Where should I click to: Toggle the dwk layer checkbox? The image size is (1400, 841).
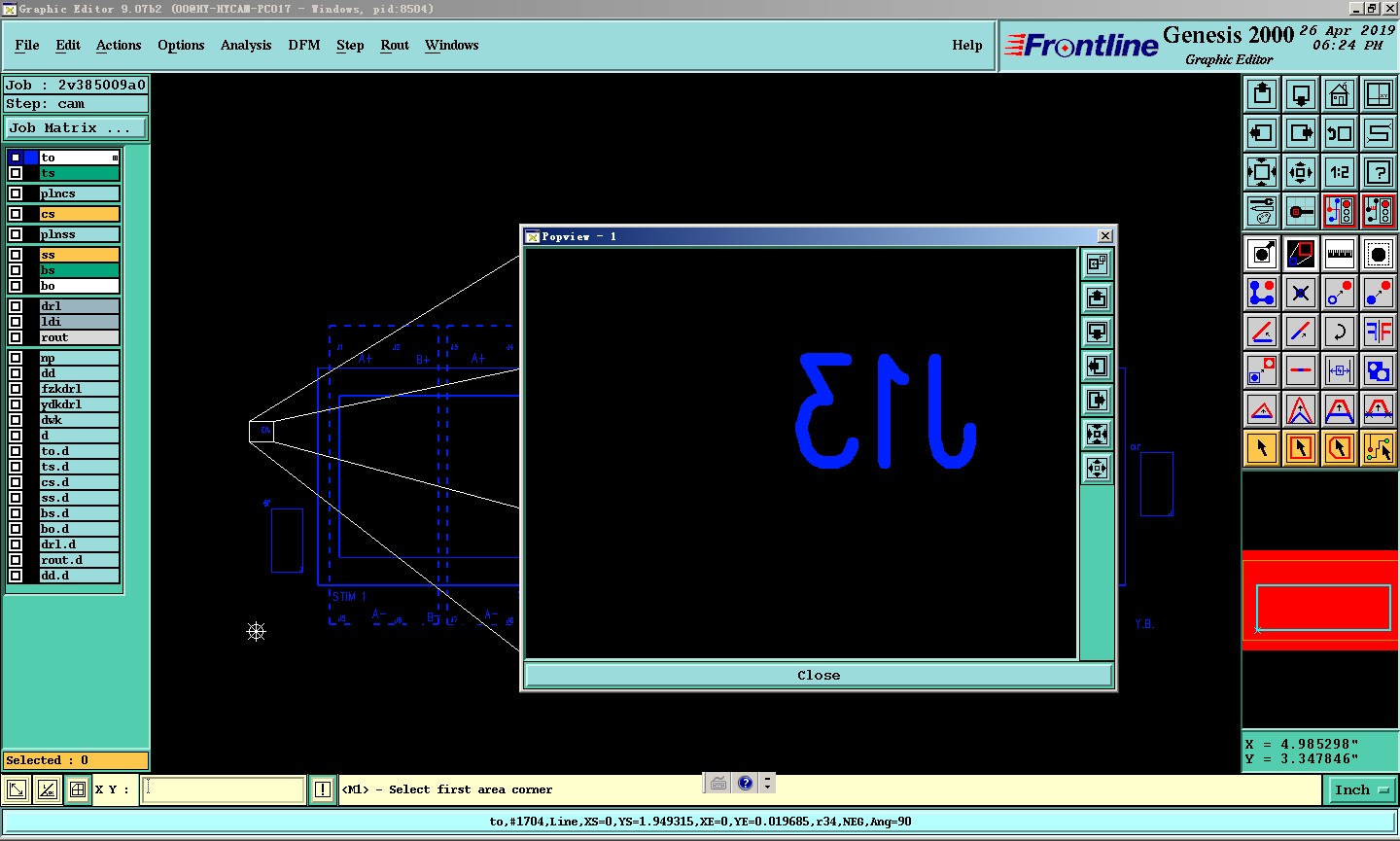[x=16, y=420]
